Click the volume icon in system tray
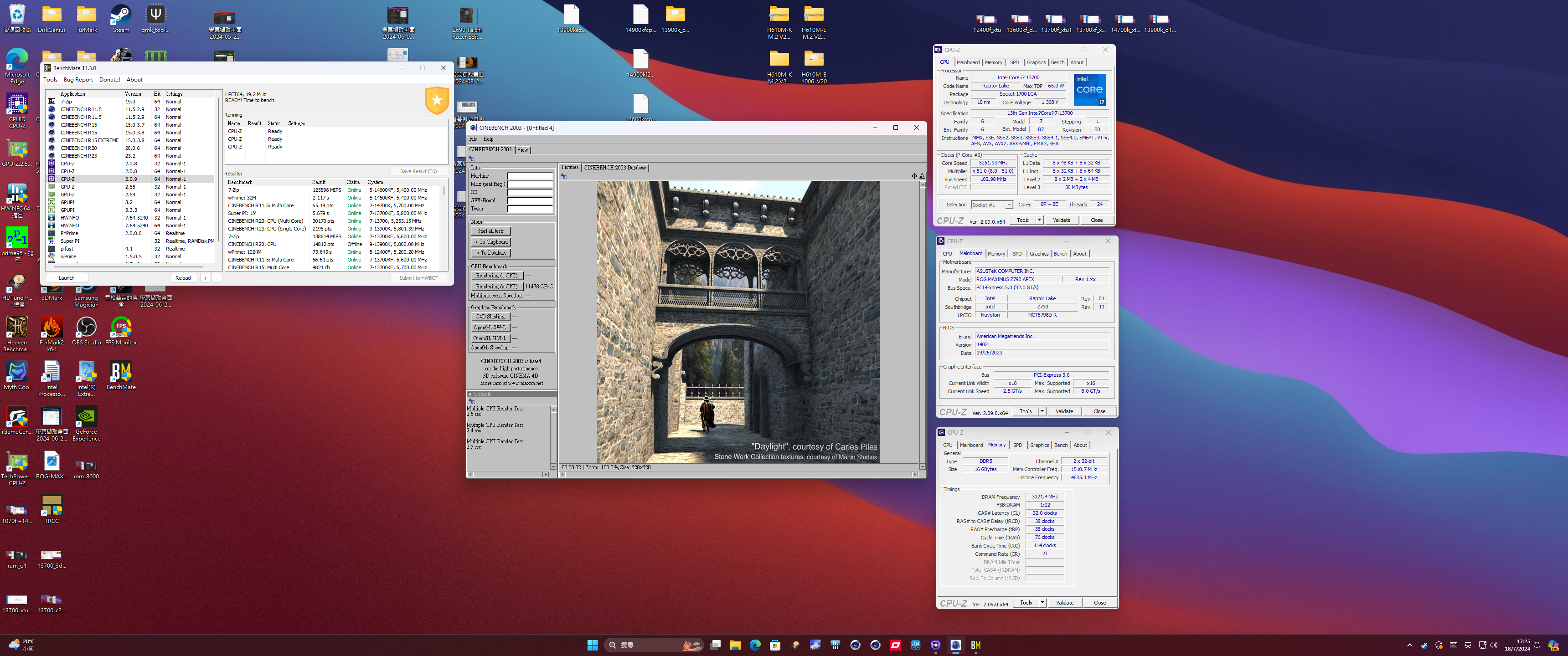 click(1493, 645)
